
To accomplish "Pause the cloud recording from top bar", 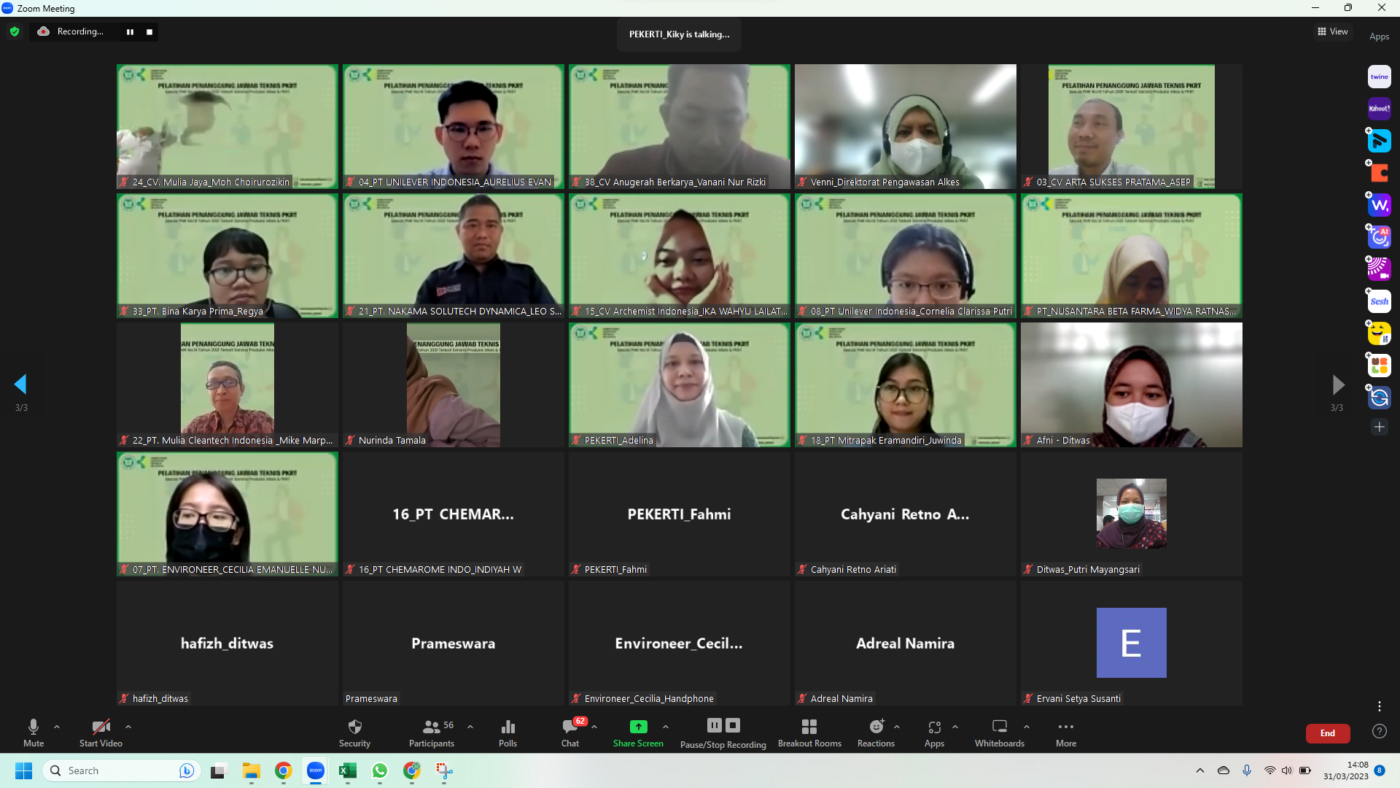I will click(x=130, y=32).
